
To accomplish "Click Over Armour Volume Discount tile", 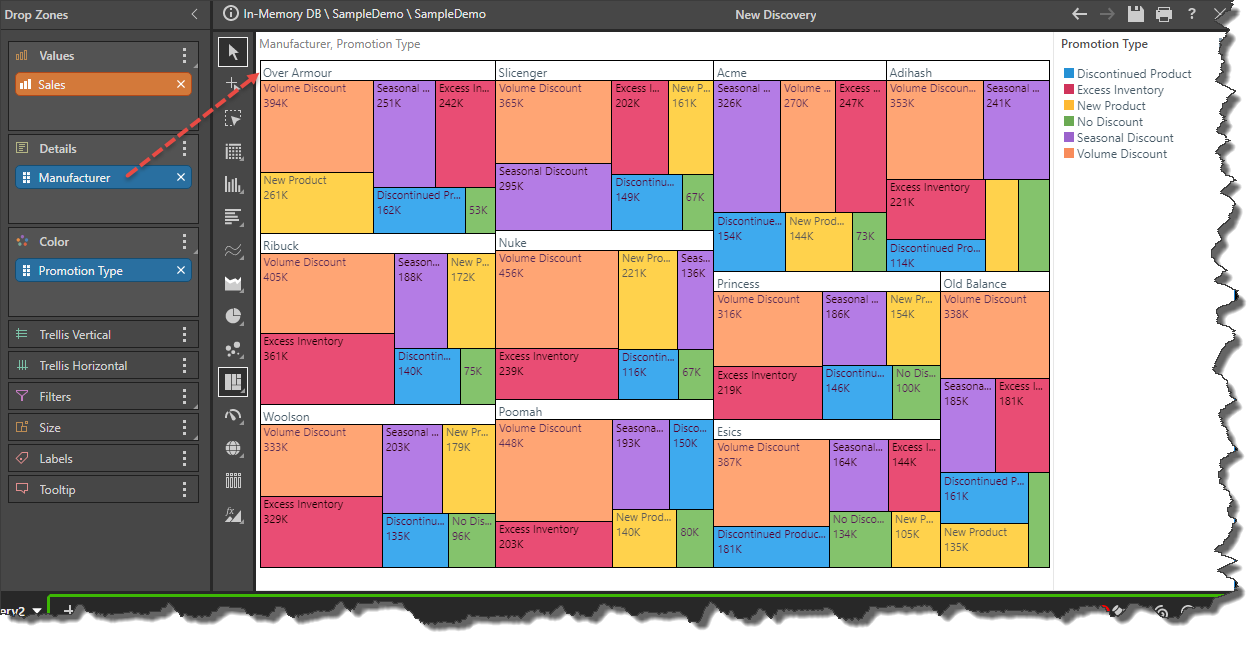I will (x=316, y=125).
